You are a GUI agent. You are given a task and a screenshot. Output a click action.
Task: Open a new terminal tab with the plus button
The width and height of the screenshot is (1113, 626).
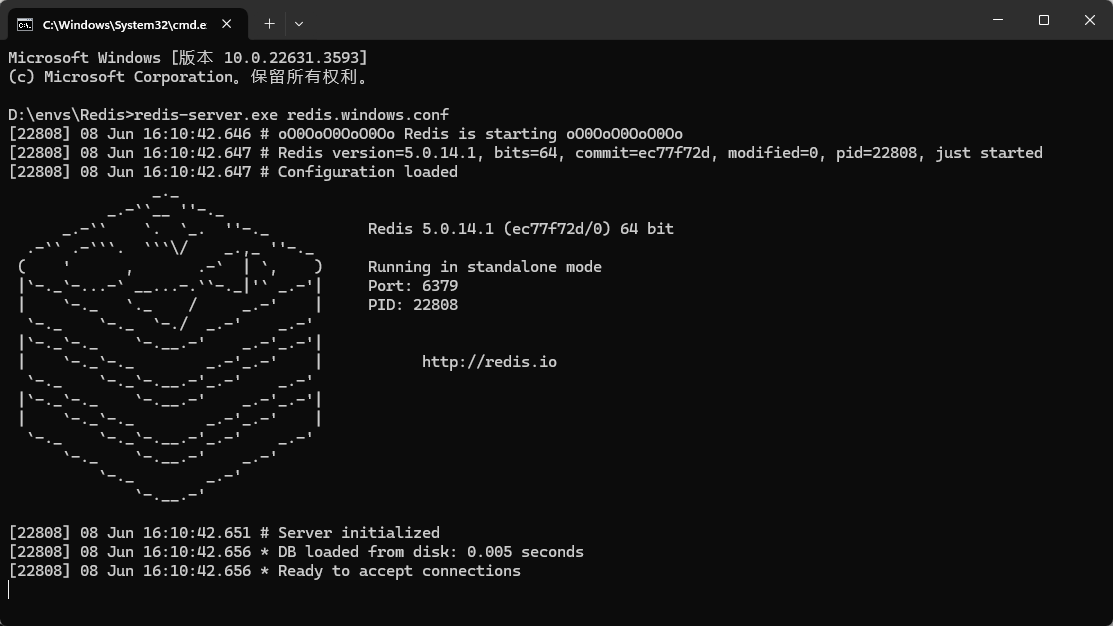(268, 23)
